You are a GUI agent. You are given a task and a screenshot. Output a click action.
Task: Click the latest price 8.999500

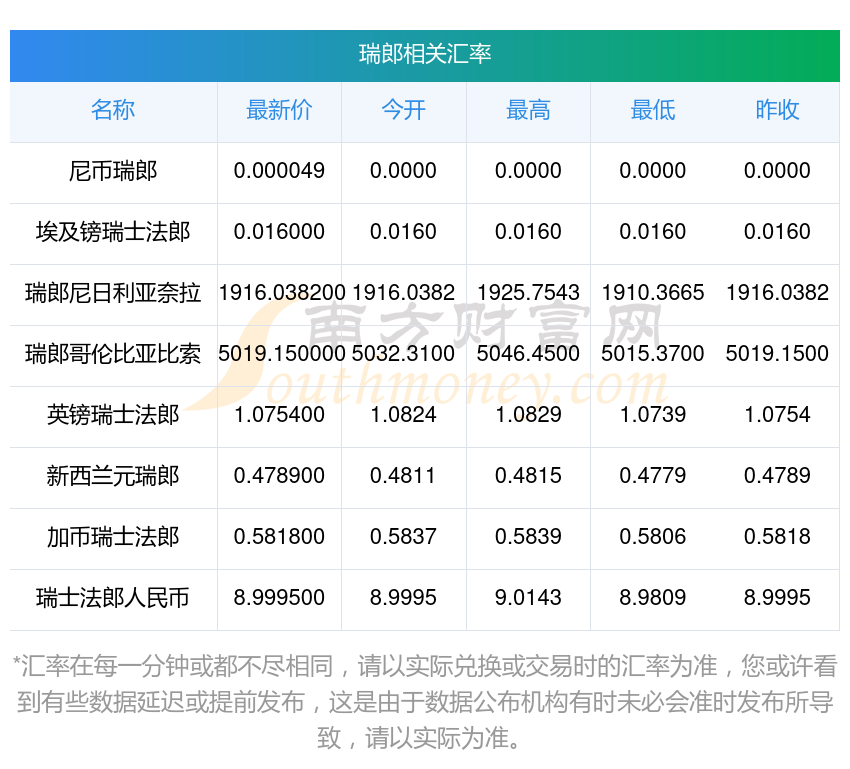pyautogui.click(x=279, y=598)
